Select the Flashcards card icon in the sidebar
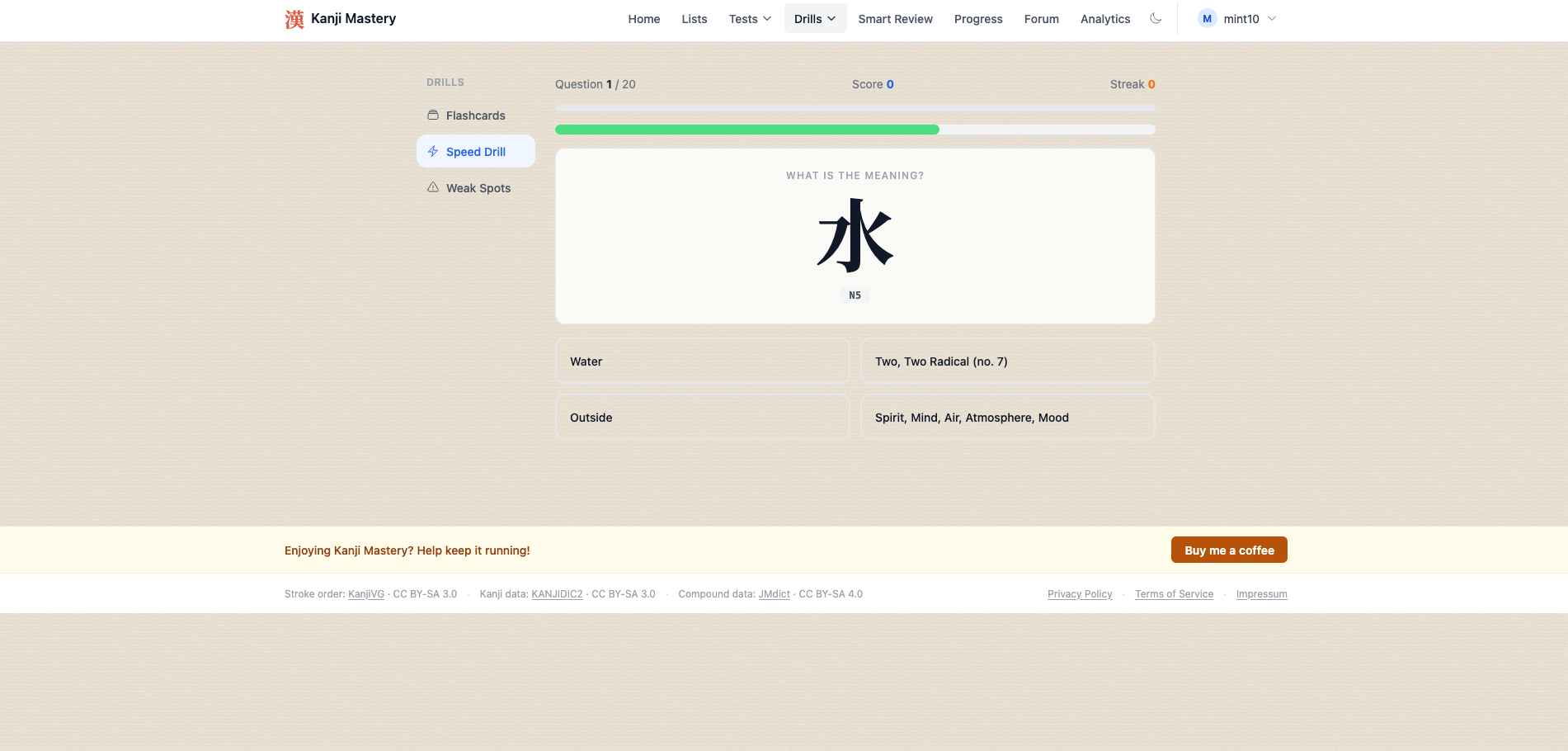This screenshot has width=1568, height=751. click(x=433, y=115)
